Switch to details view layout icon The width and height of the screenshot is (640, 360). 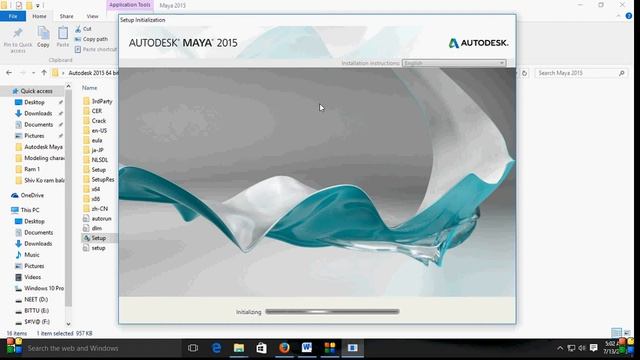616,332
